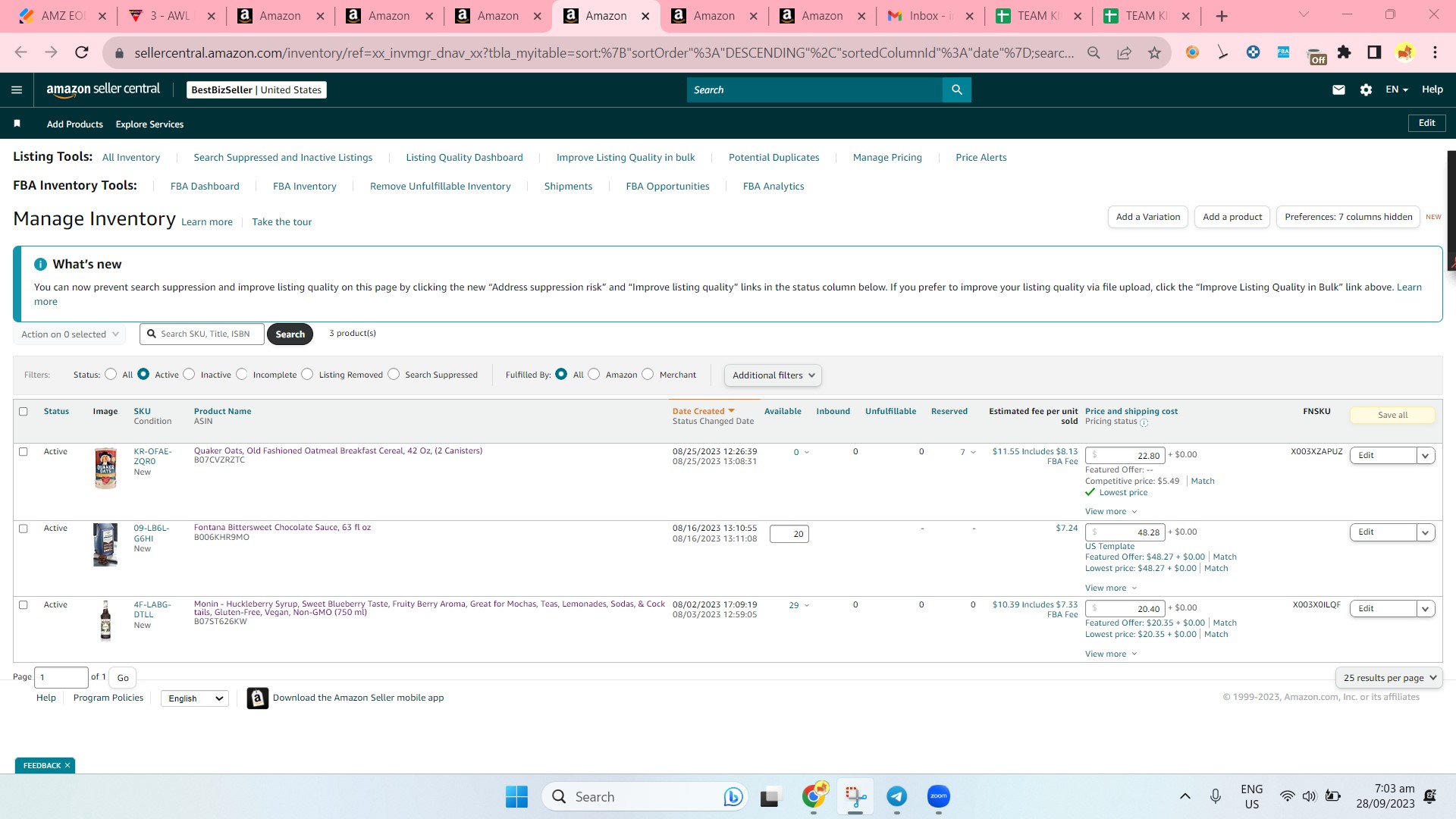
Task: Click the Amazon Seller Central logo
Action: [x=103, y=89]
